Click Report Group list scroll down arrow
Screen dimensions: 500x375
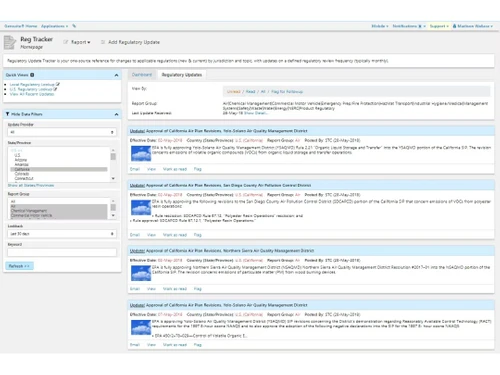pos(113,216)
